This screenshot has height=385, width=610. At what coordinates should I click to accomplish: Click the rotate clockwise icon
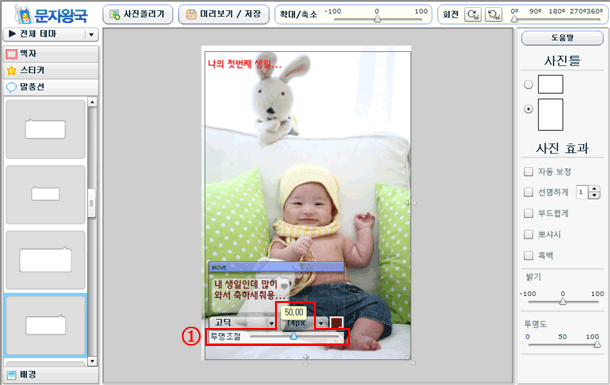(473, 14)
